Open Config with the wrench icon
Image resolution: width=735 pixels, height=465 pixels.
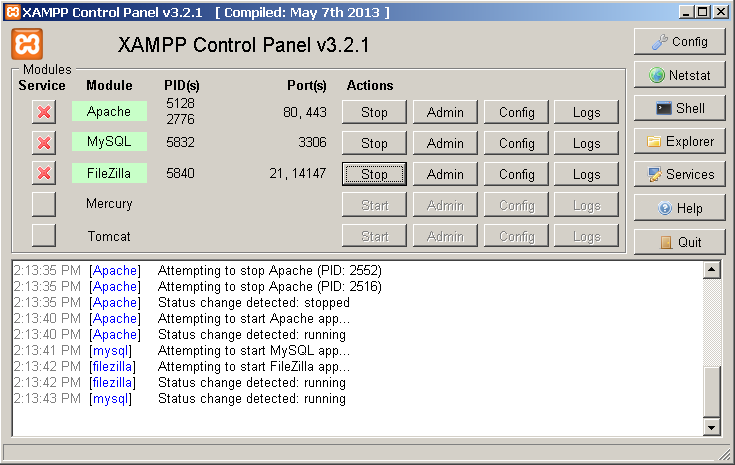679,42
